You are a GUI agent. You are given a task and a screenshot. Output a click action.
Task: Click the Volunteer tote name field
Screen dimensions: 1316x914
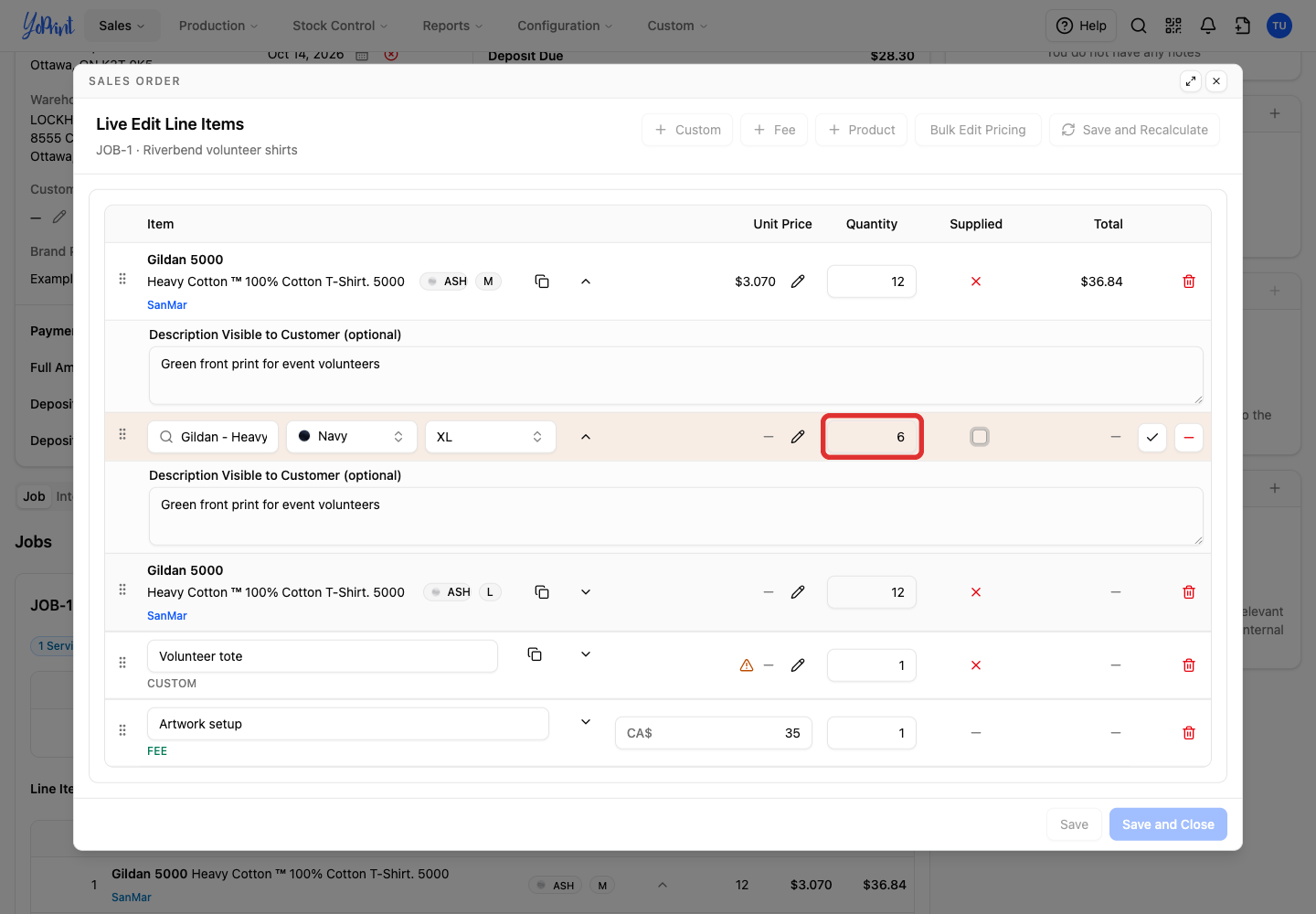(x=323, y=656)
